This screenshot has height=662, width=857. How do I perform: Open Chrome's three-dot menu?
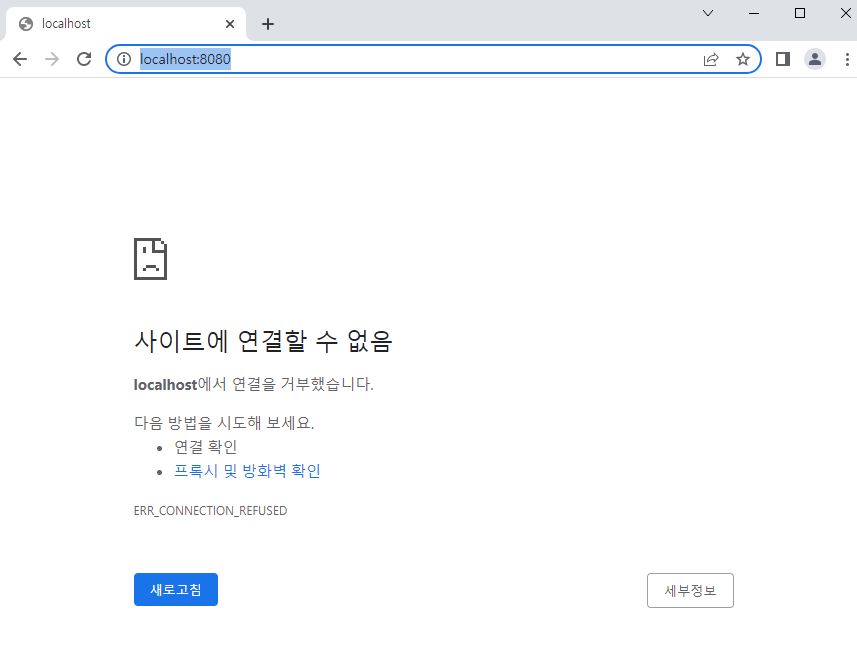[x=847, y=59]
